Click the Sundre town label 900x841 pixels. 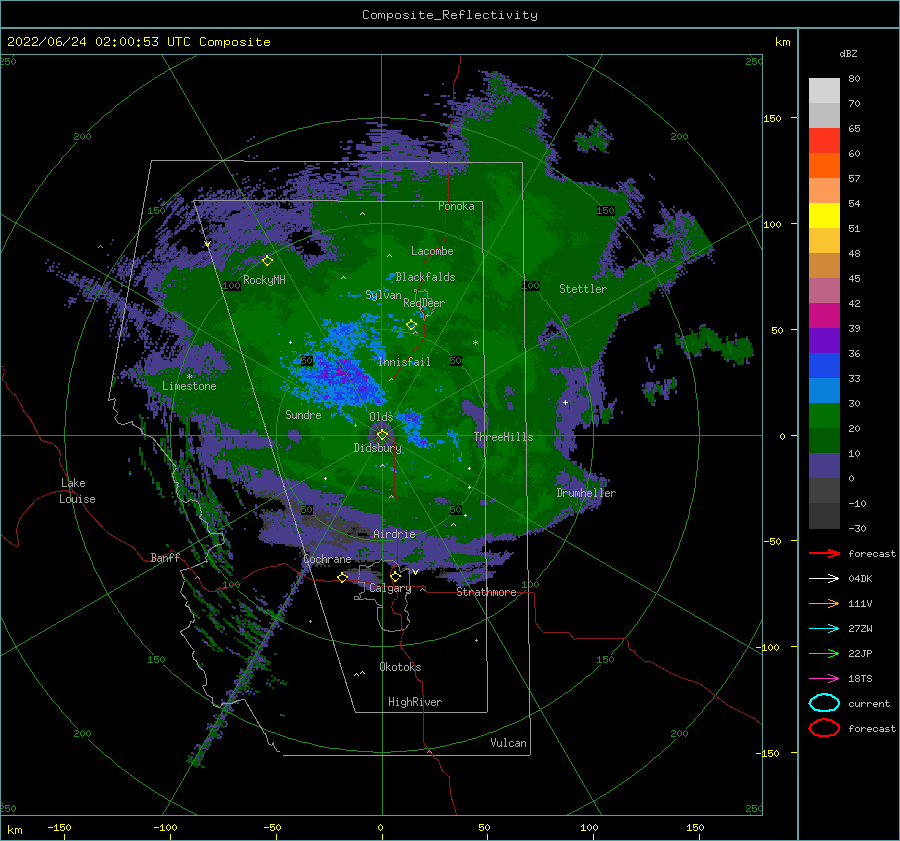[303, 414]
